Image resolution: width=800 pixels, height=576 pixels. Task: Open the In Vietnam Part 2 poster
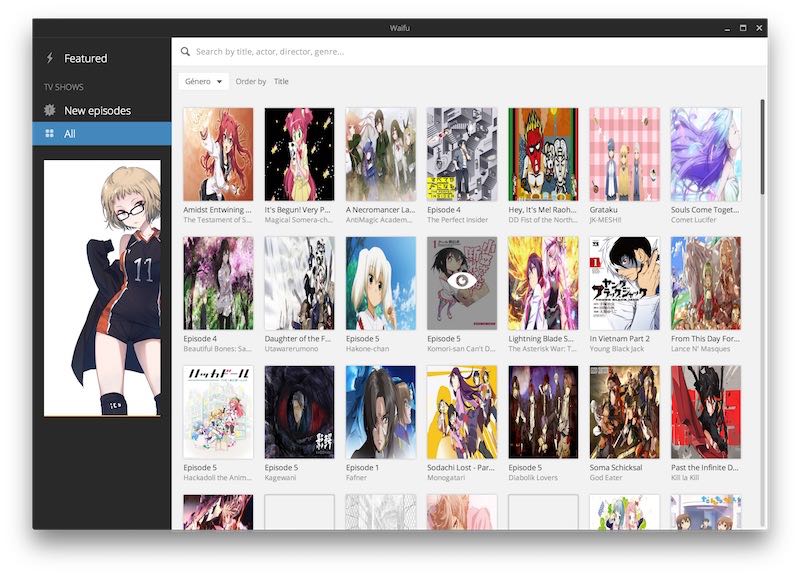[x=624, y=283]
